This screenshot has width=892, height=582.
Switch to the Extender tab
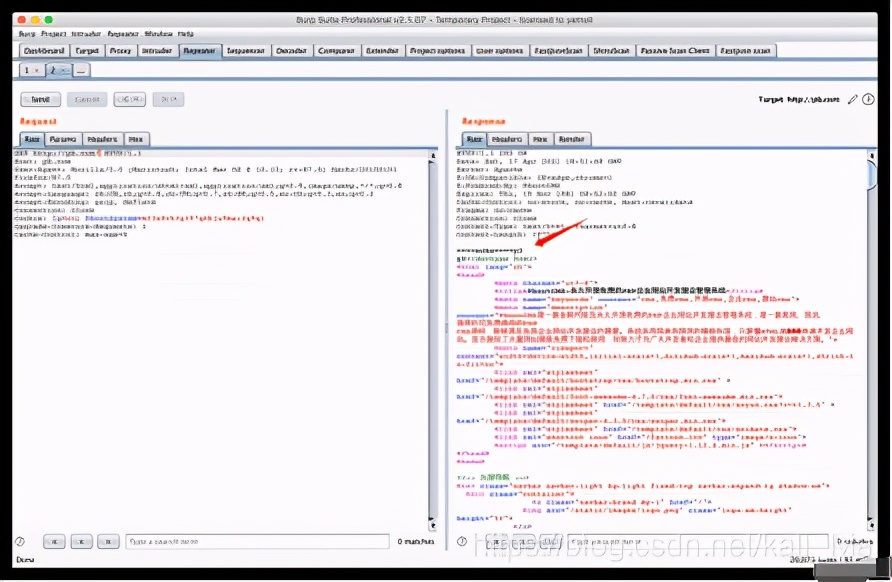pyautogui.click(x=382, y=51)
